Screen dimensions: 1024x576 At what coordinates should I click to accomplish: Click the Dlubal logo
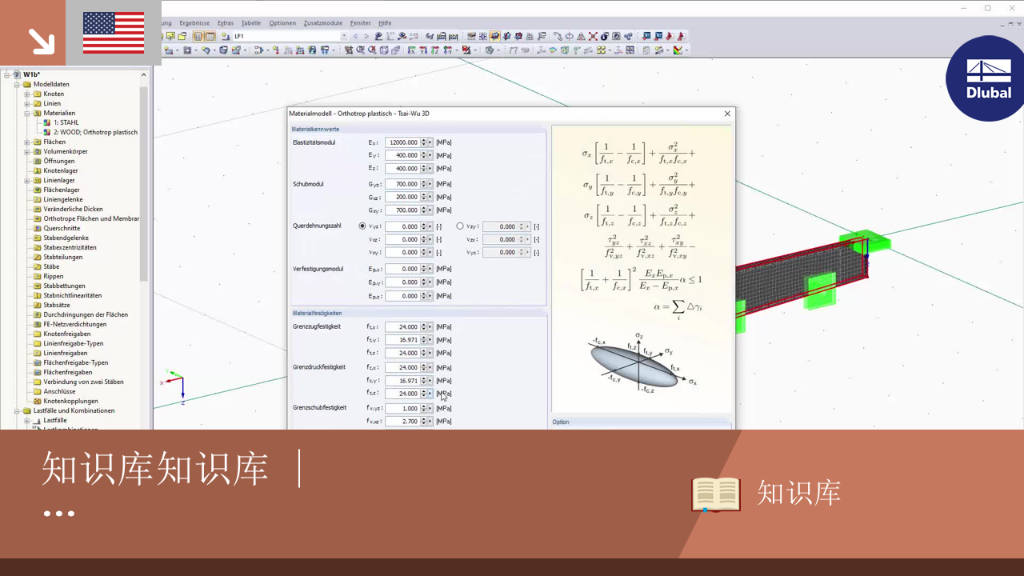click(987, 78)
